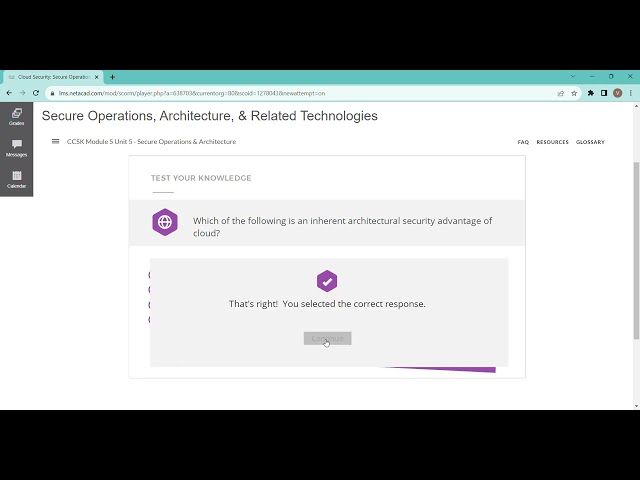640x480 pixels.
Task: Select the Cloud Security browser tab
Action: click(x=53, y=77)
